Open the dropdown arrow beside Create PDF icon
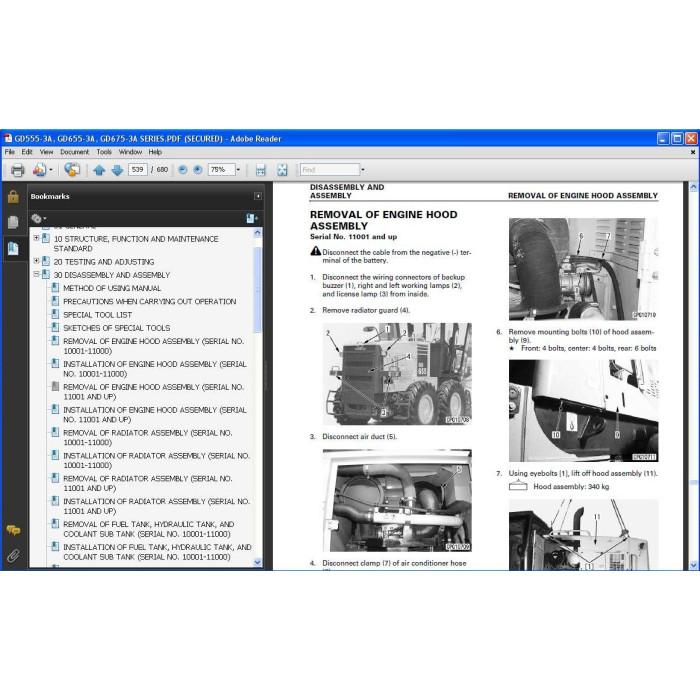 (51, 170)
